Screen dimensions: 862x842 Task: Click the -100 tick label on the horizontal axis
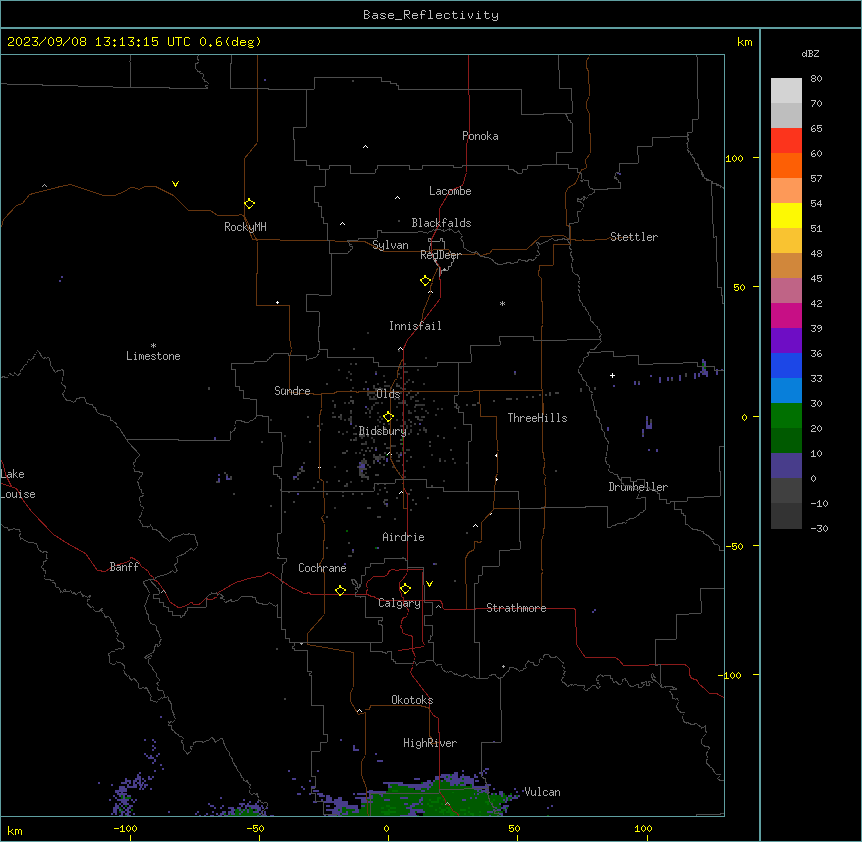tap(125, 828)
